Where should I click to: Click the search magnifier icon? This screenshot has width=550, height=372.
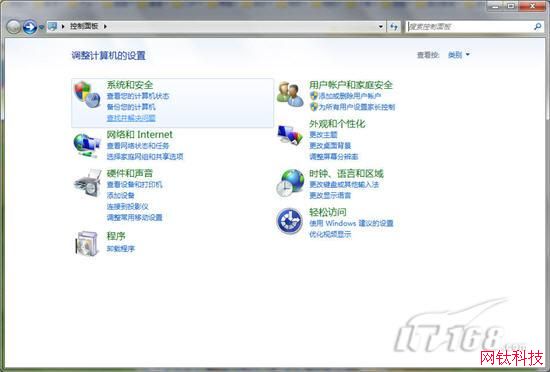click(537, 26)
